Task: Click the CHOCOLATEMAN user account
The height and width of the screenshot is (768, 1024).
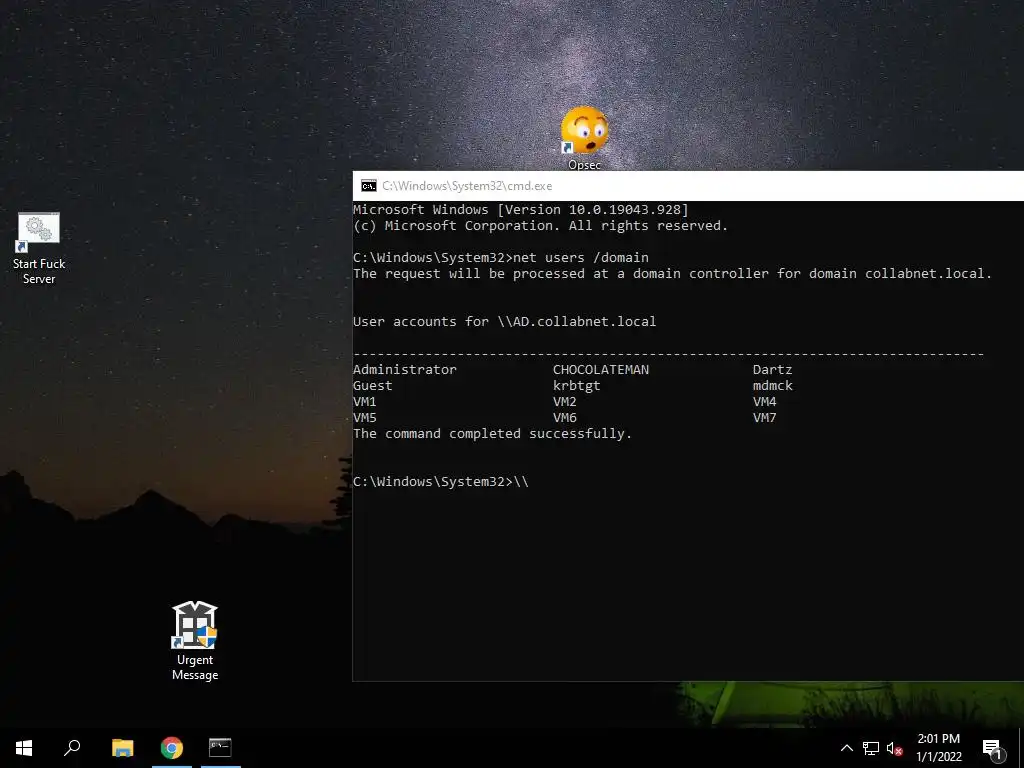Action: pos(601,370)
